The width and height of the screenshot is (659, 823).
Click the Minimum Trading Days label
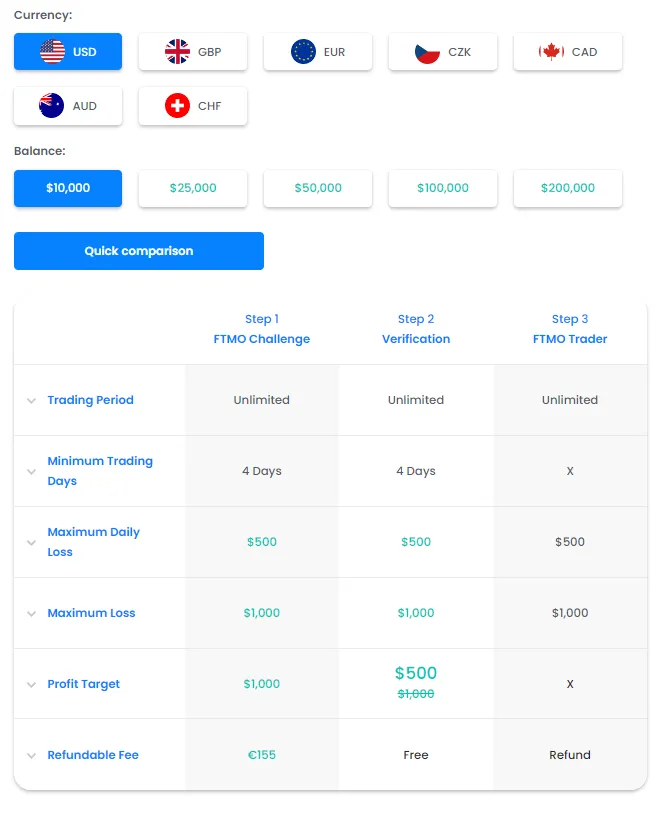100,471
